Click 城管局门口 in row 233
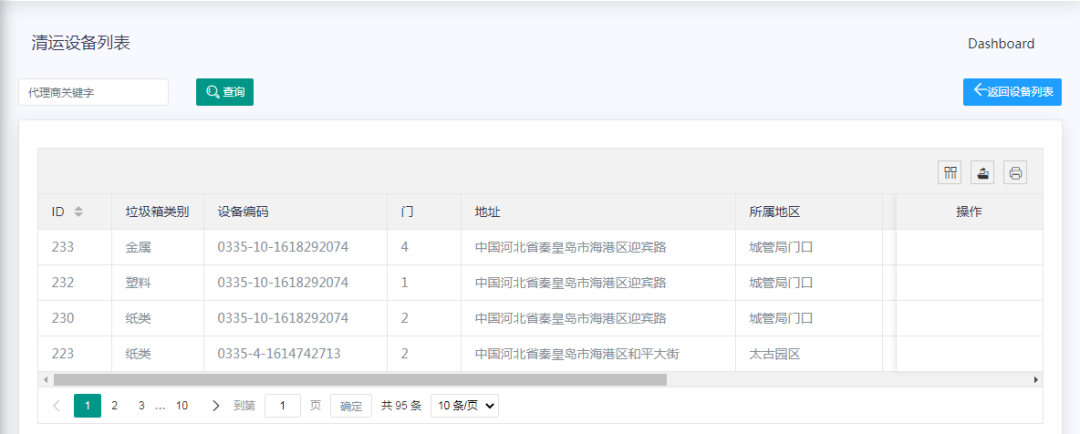The height and width of the screenshot is (434, 1080). pyautogui.click(x=809, y=247)
